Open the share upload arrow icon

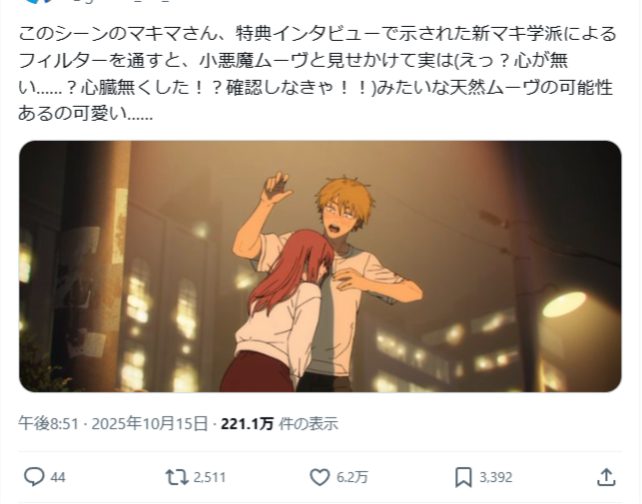606,477
